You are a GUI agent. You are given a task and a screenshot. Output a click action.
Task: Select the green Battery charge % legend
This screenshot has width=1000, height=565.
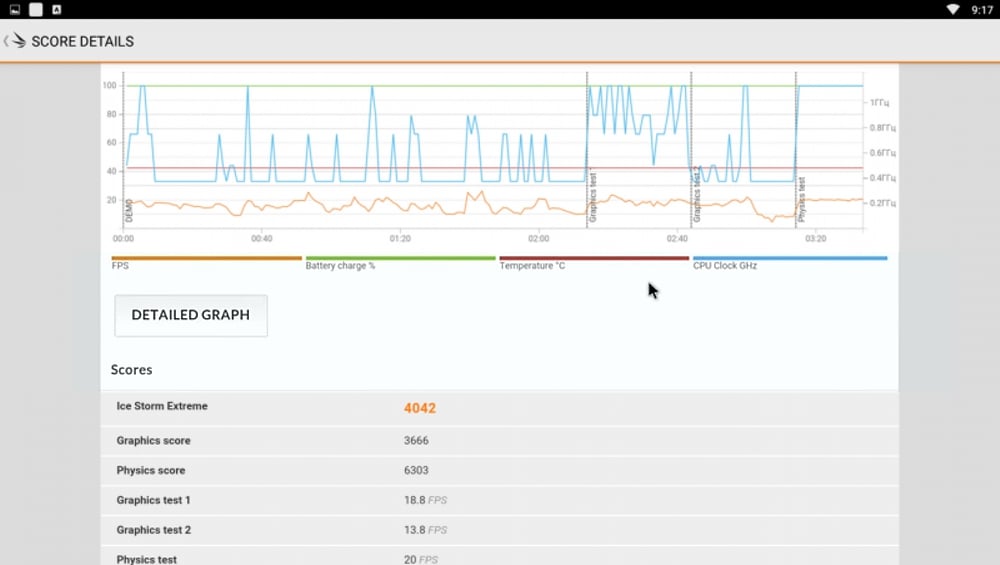pyautogui.click(x=400, y=259)
